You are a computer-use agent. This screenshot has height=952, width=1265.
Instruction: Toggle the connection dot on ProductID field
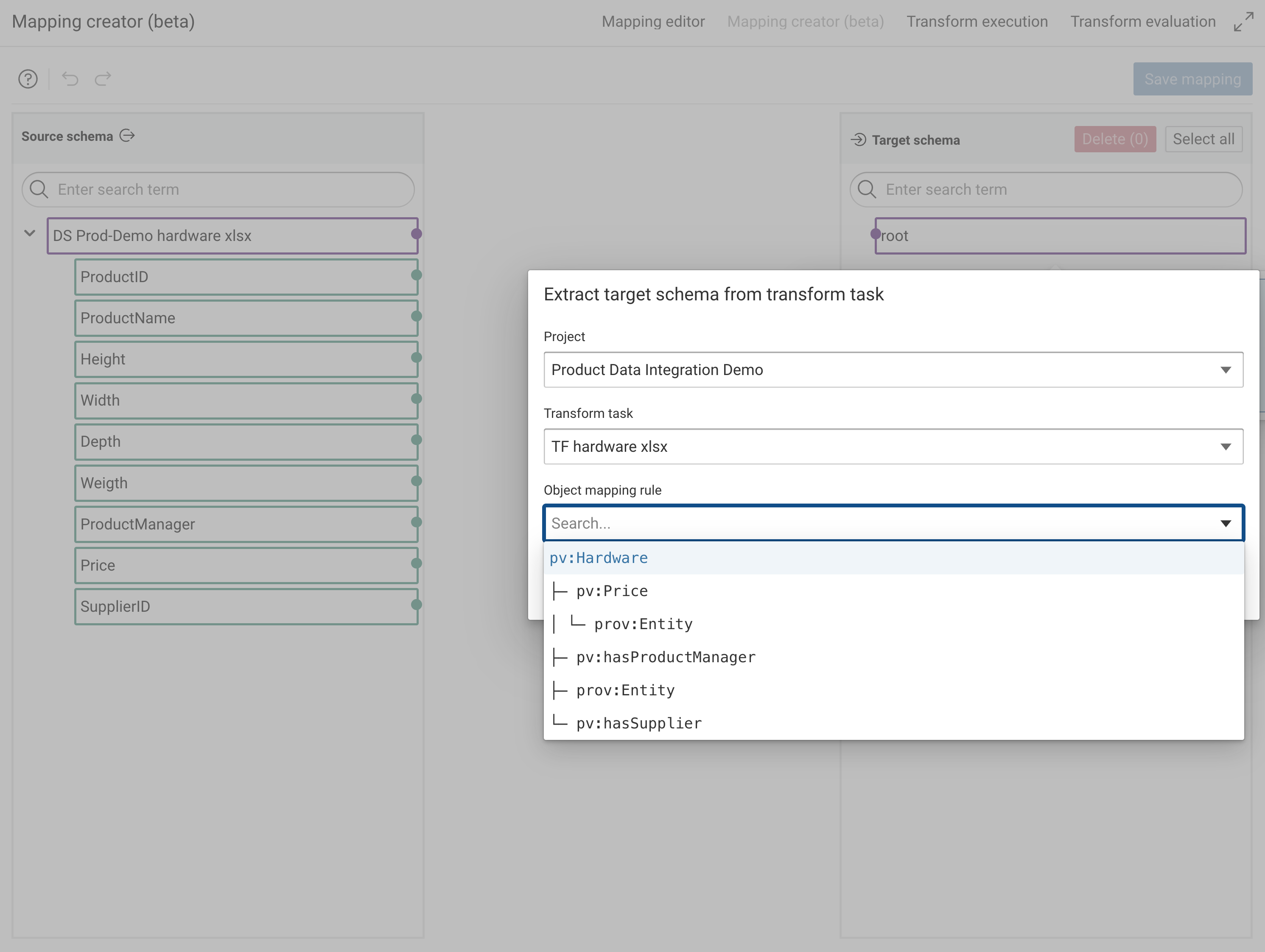416,276
